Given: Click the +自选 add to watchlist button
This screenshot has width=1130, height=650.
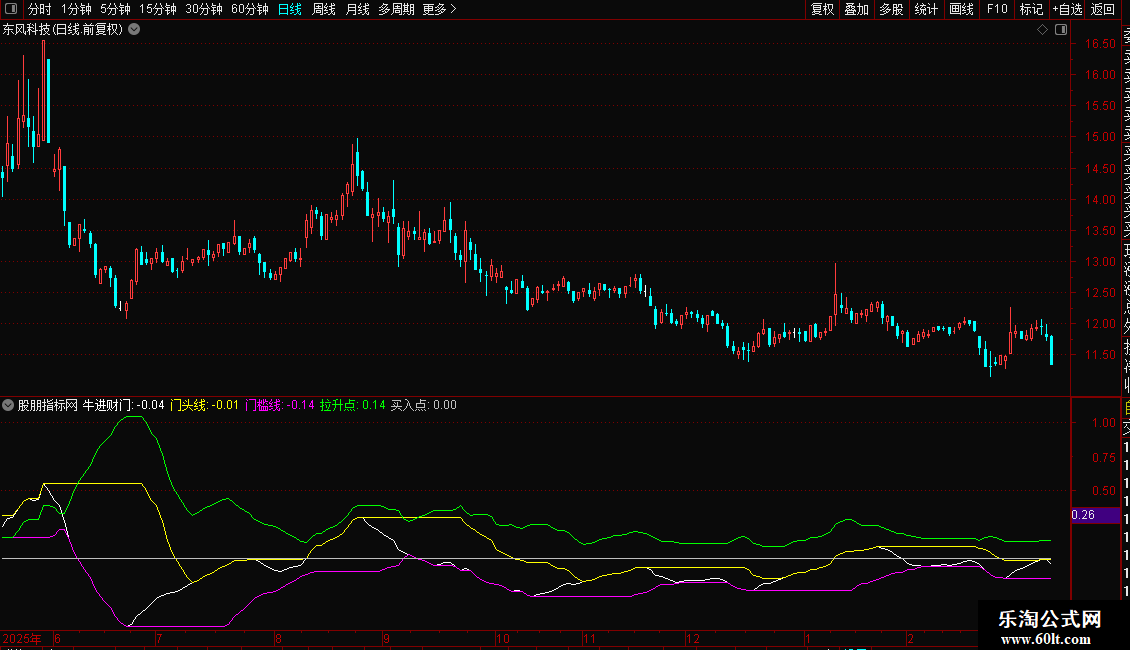Looking at the screenshot, I should pos(1066,9).
